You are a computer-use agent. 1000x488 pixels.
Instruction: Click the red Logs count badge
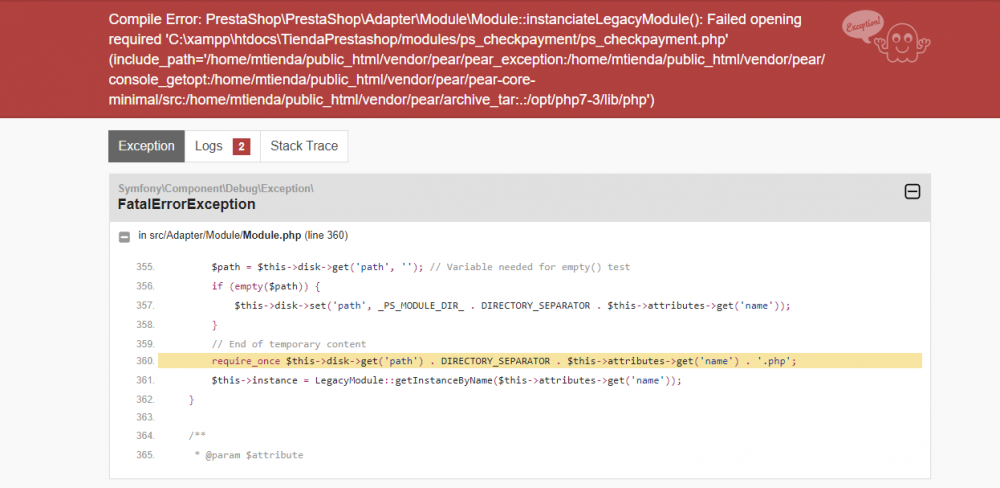pos(241,147)
